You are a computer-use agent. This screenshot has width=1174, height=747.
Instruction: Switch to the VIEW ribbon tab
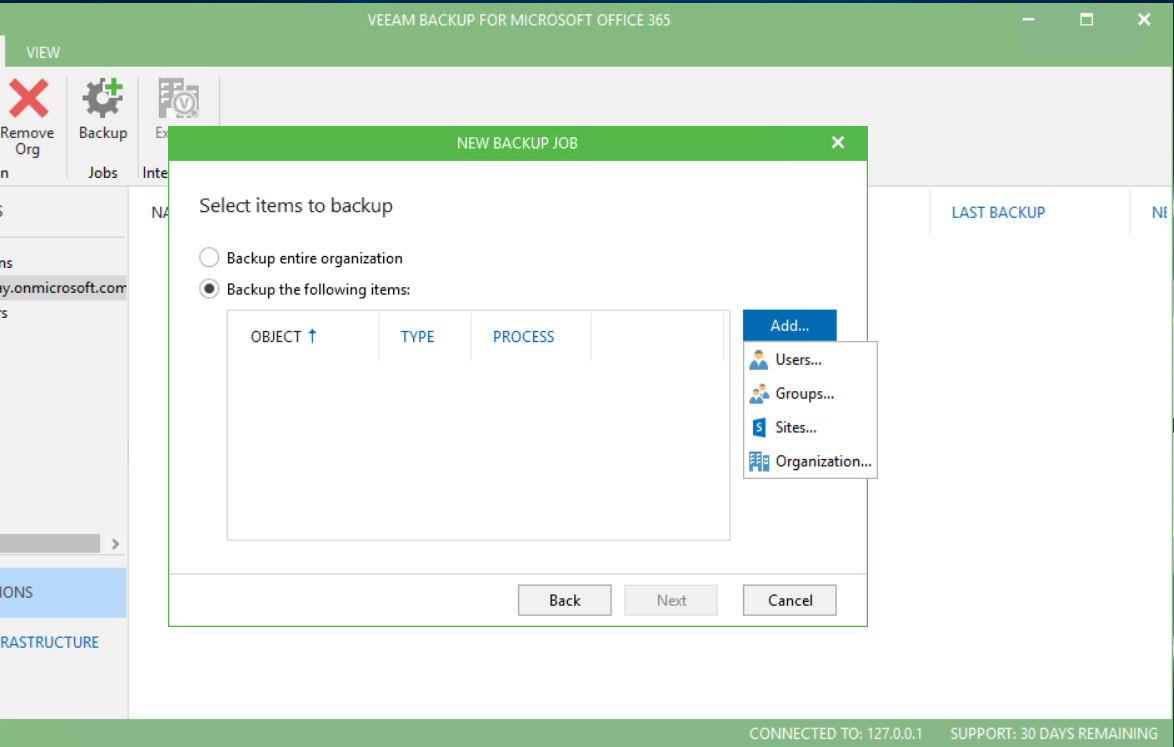click(x=43, y=52)
